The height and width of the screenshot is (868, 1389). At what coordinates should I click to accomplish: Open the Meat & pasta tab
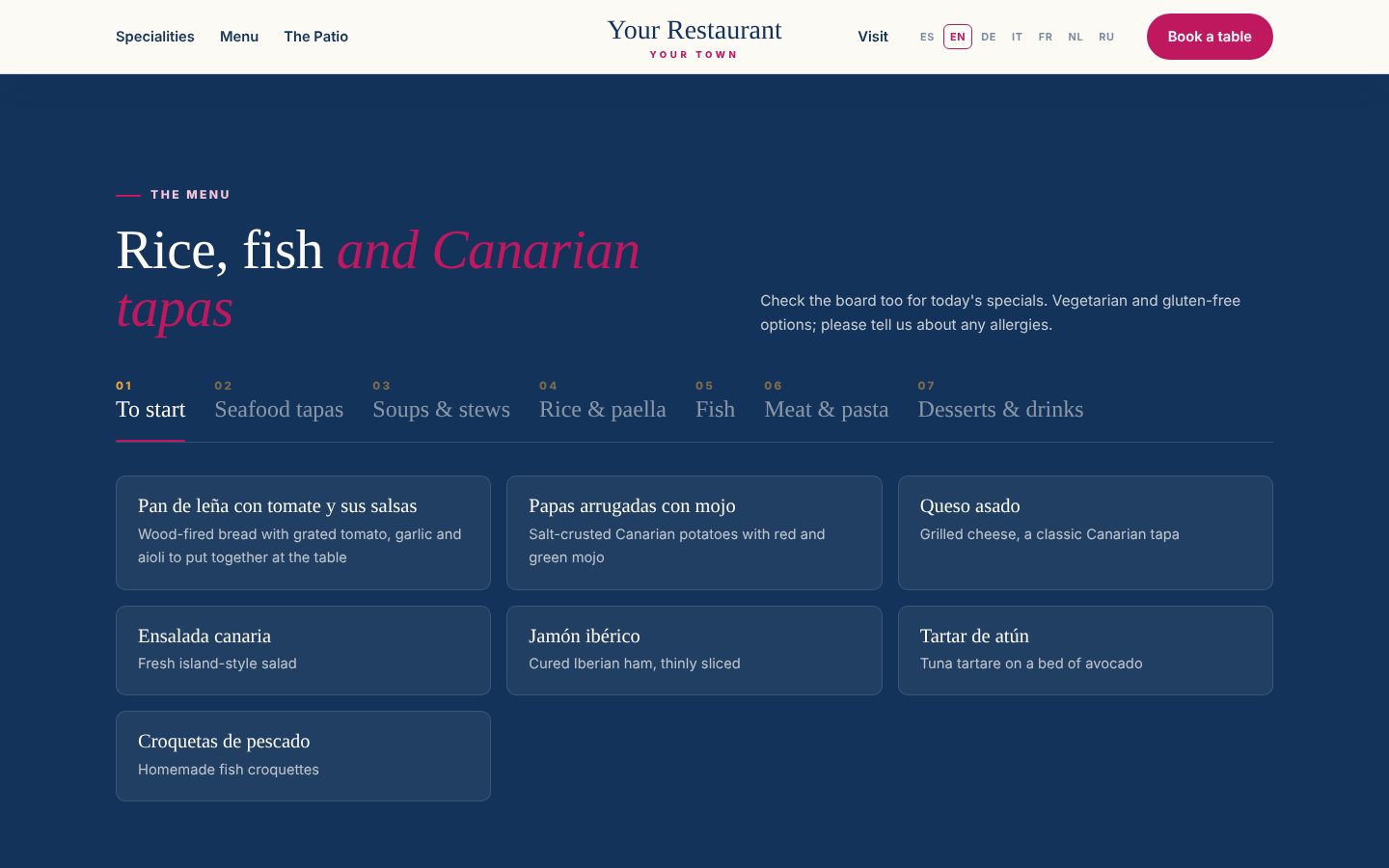(x=827, y=409)
